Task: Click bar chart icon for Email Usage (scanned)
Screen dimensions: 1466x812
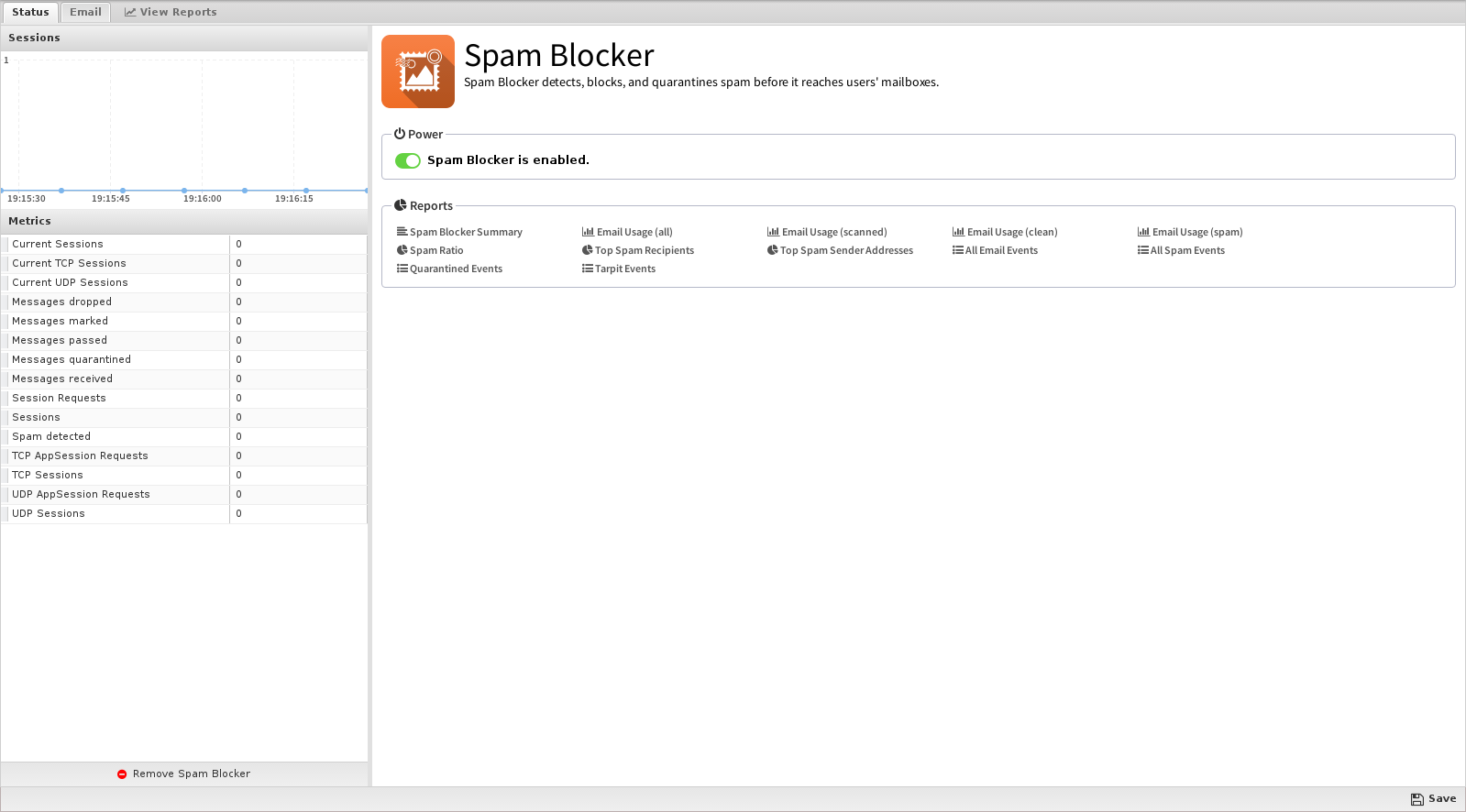Action: click(773, 232)
